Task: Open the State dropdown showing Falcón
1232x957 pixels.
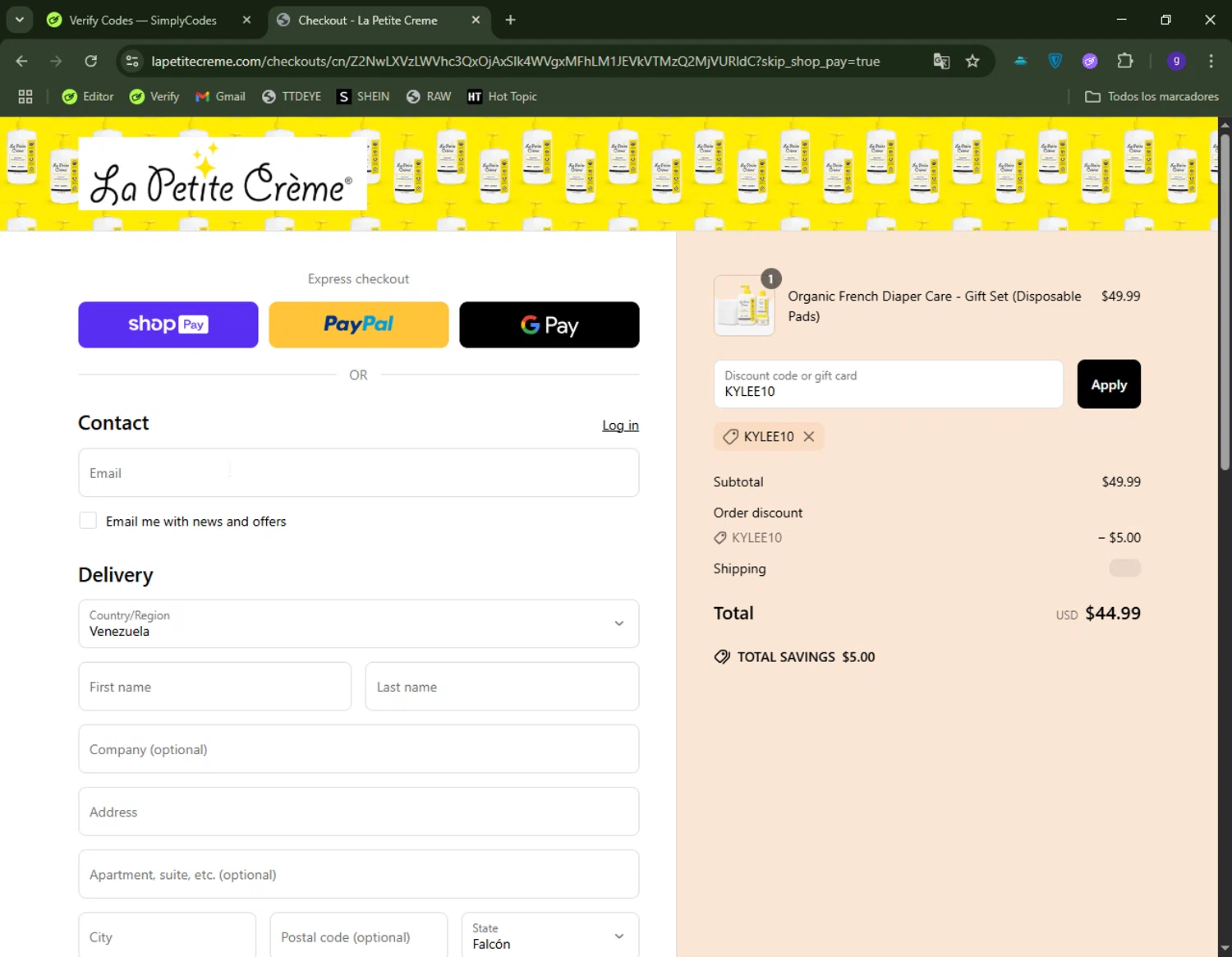Action: [x=550, y=936]
